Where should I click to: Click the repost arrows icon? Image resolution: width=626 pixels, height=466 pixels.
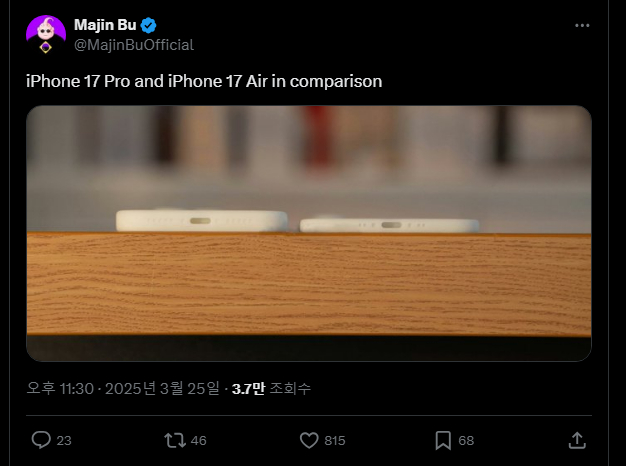175,440
